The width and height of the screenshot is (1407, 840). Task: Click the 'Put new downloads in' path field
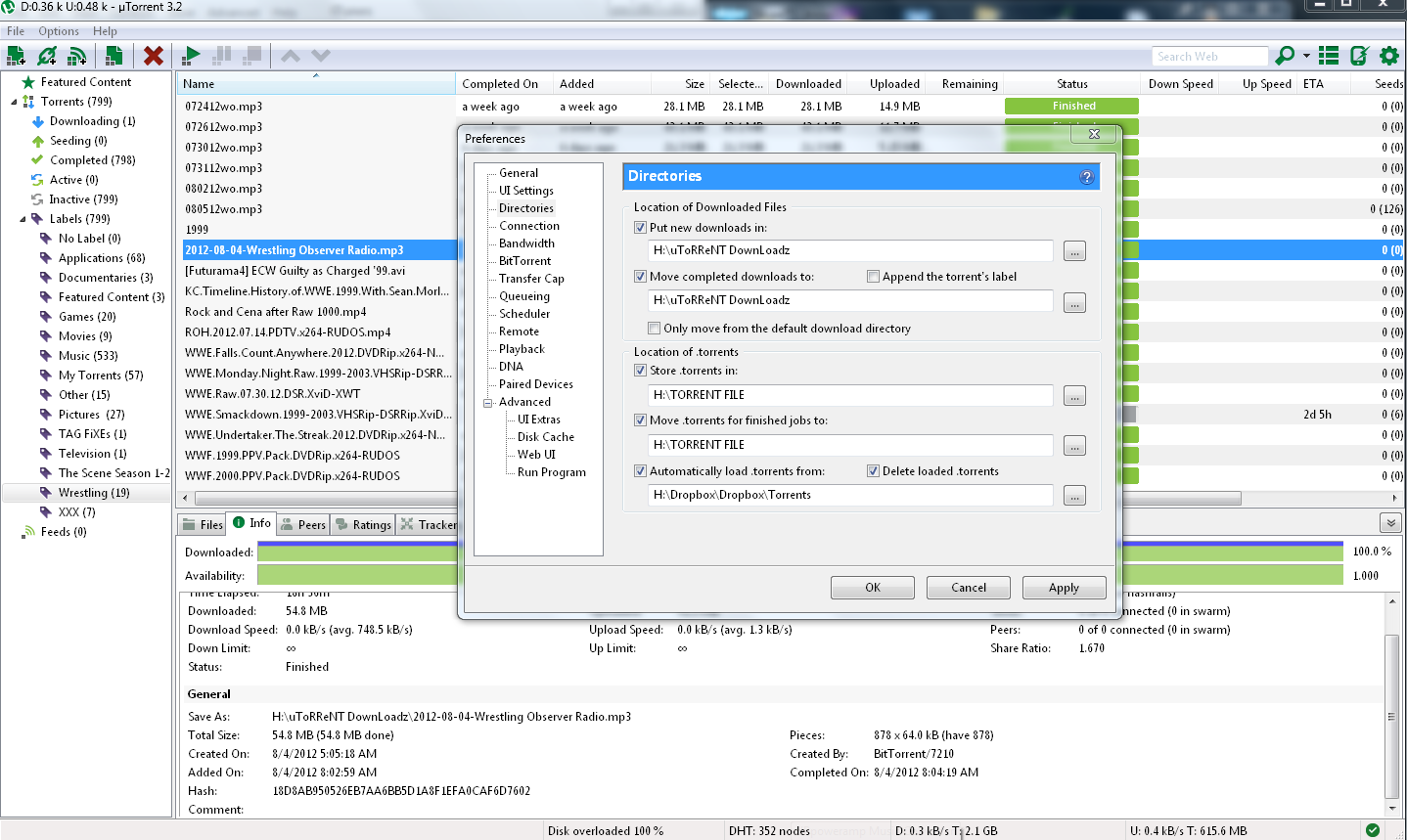point(850,250)
